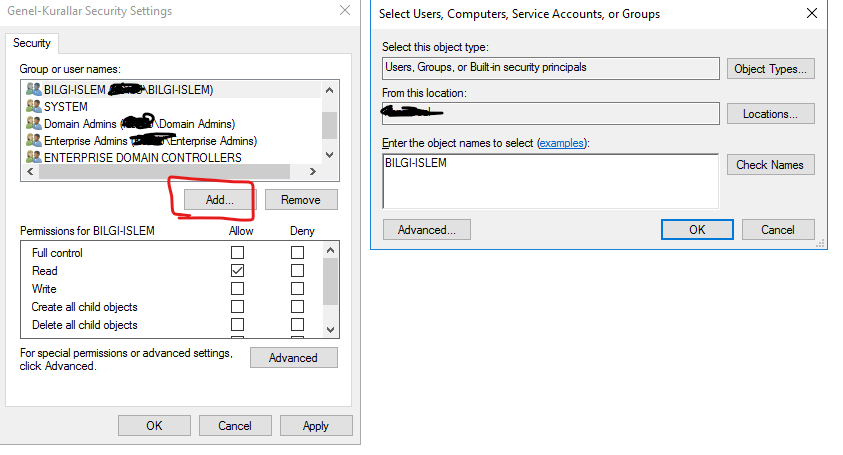Click Check Names button

click(770, 165)
